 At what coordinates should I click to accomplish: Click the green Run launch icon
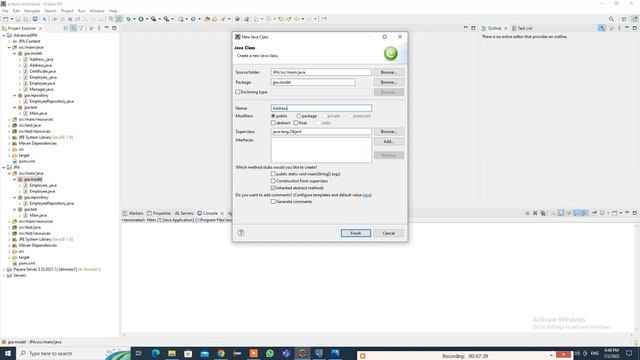pos(141,19)
